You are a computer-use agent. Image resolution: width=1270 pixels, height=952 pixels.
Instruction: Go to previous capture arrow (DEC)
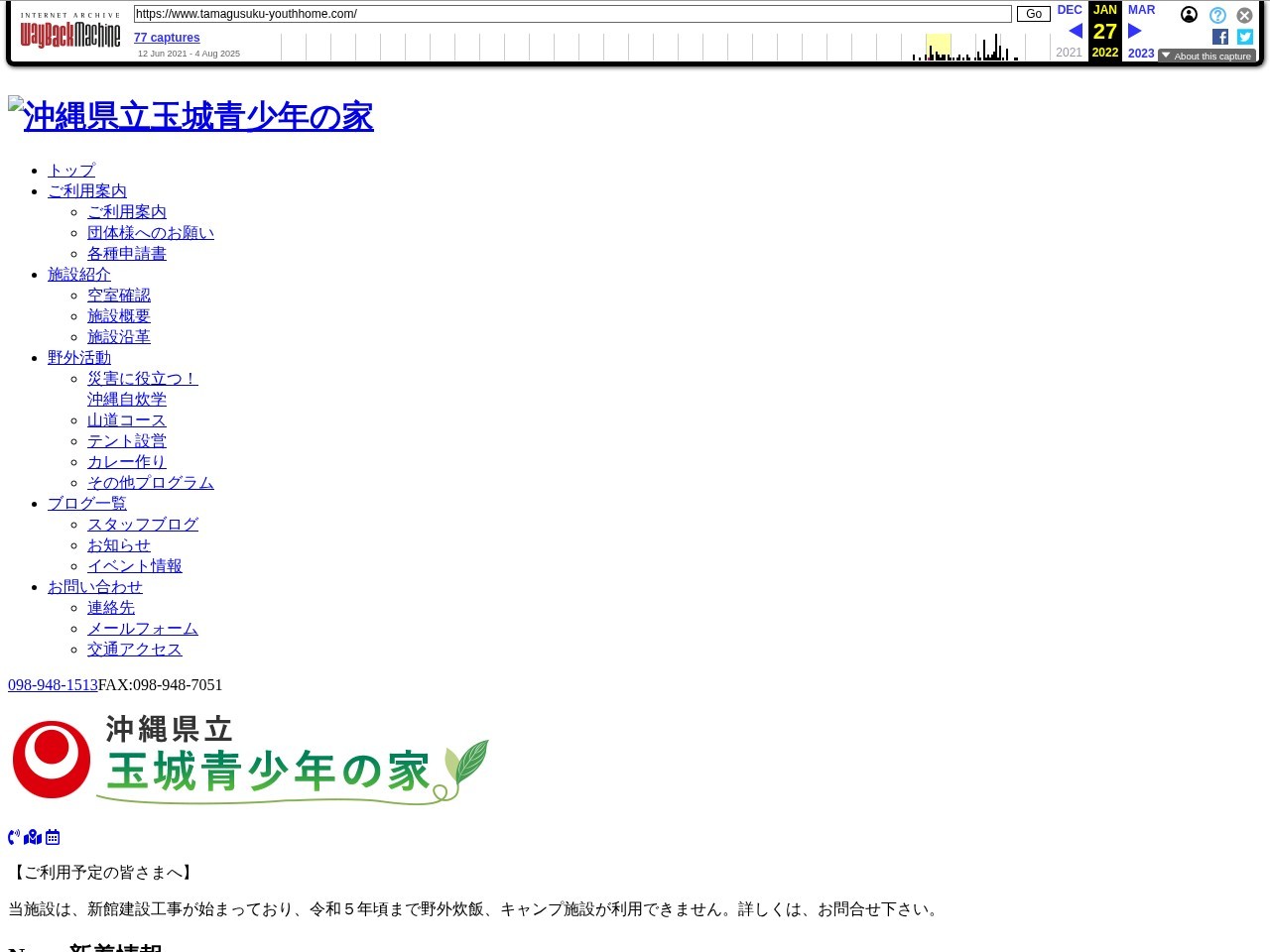[x=1075, y=31]
